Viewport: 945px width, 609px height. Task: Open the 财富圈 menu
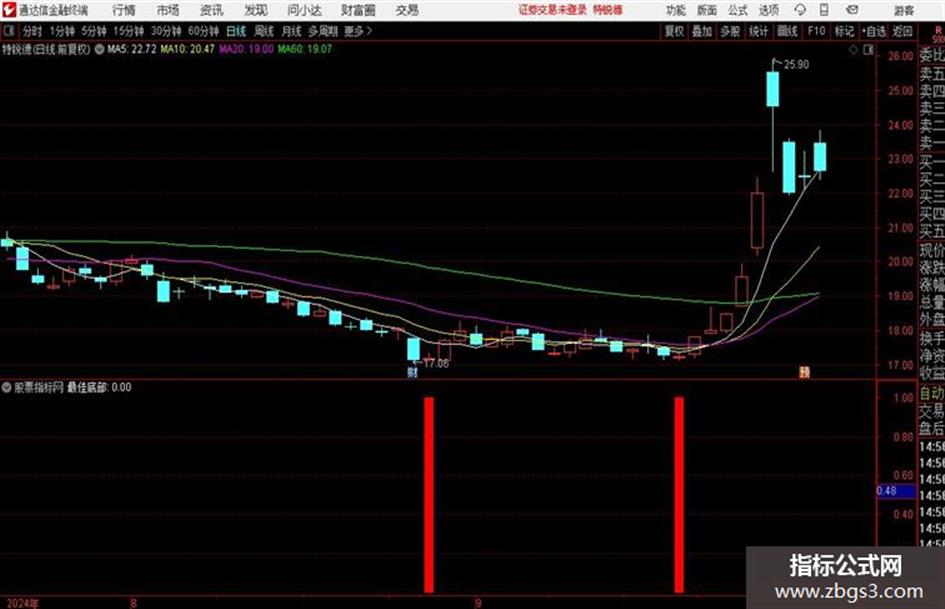point(358,10)
